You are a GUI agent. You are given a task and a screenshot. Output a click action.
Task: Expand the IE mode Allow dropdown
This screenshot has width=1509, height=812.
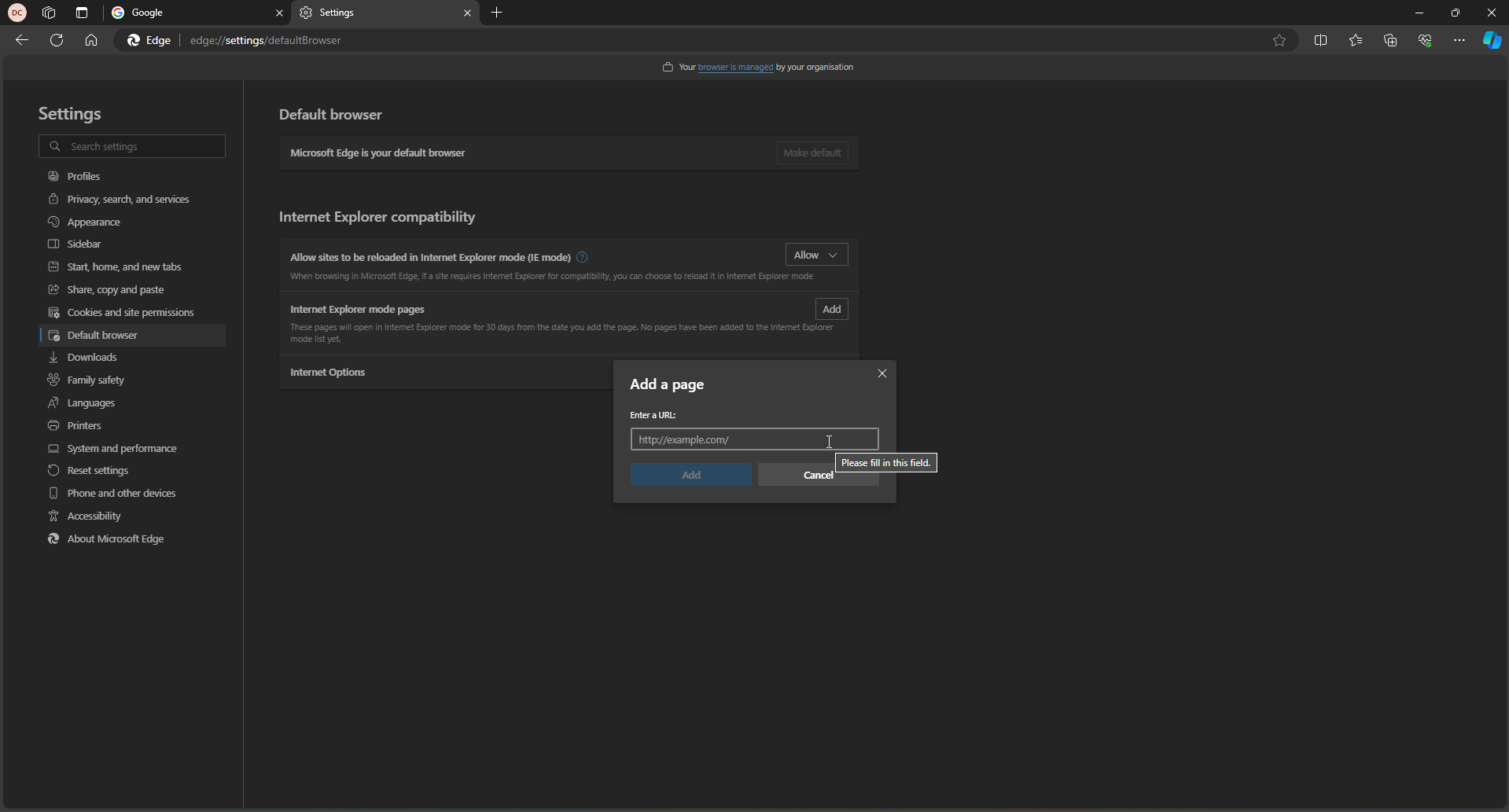coord(815,255)
